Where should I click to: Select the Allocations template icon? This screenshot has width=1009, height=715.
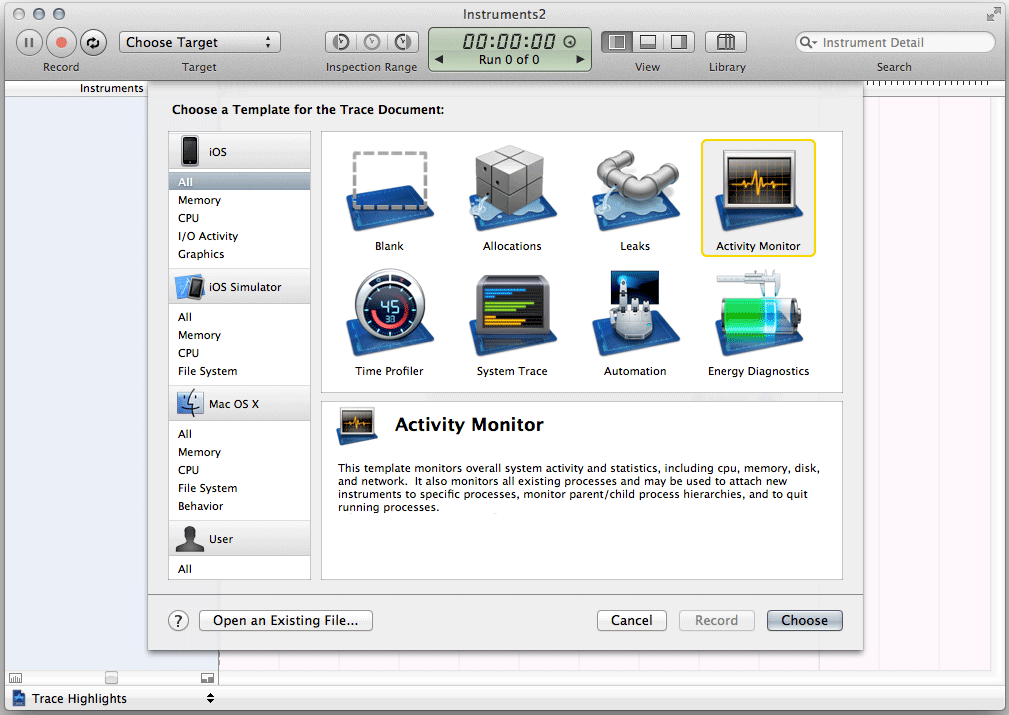tap(512, 189)
